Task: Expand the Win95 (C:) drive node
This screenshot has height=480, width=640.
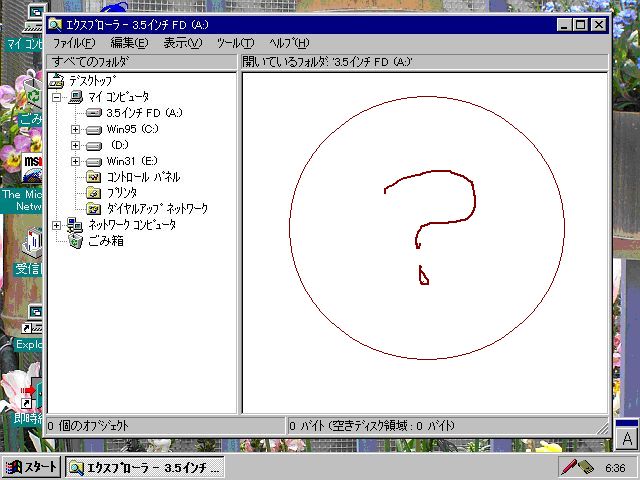Action: pyautogui.click(x=75, y=129)
